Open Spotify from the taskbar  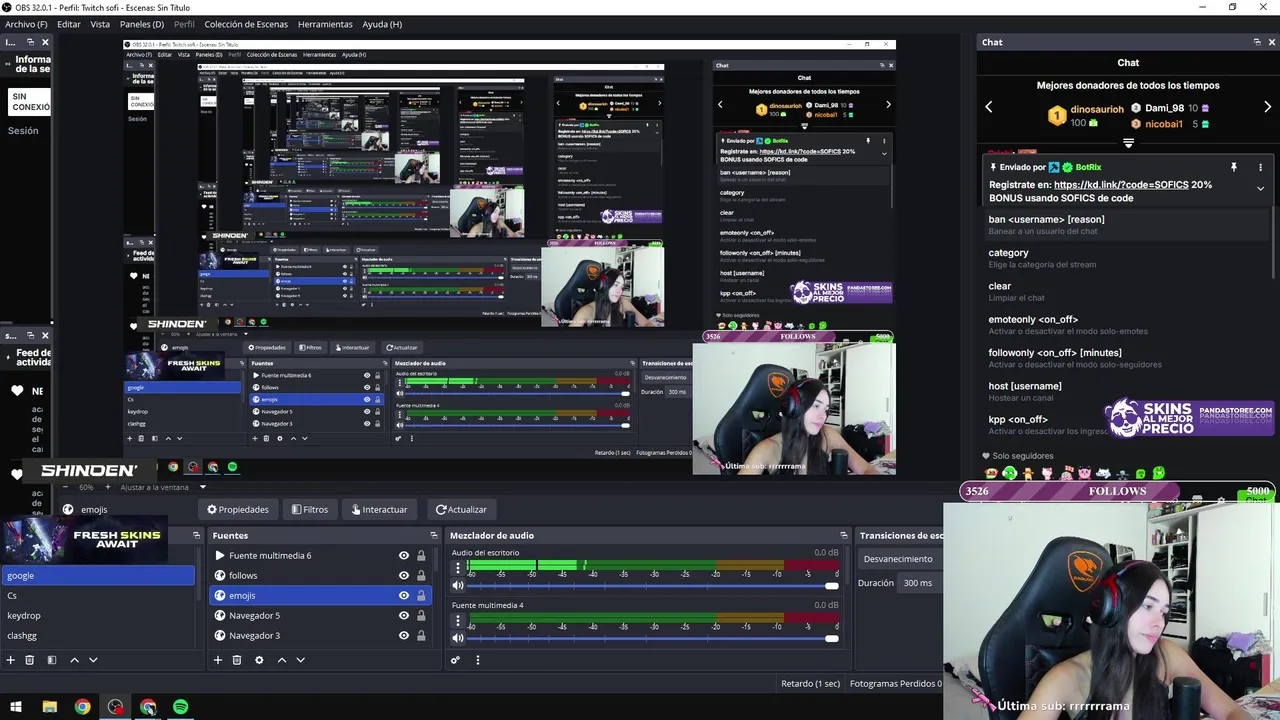pos(180,707)
